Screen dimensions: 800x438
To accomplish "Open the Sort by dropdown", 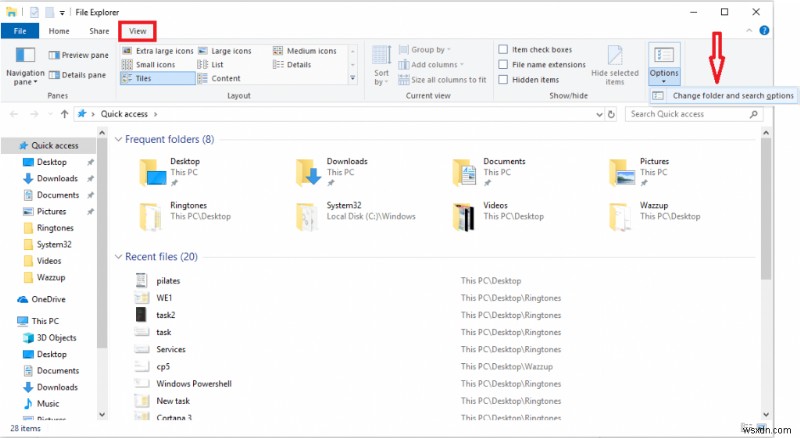I will (x=381, y=65).
